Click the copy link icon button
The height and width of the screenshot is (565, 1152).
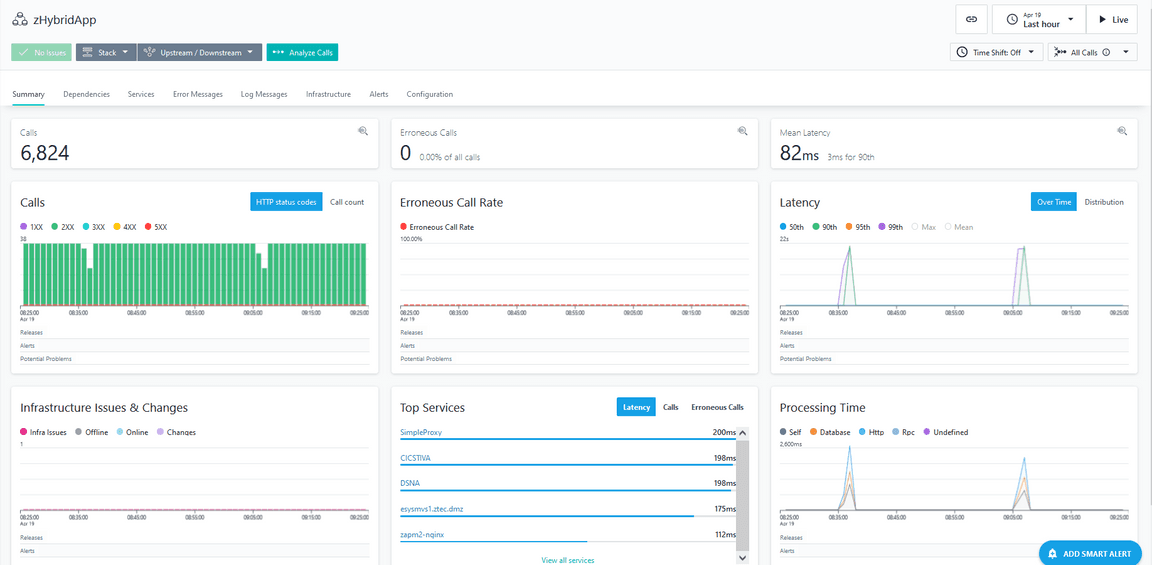pos(971,19)
